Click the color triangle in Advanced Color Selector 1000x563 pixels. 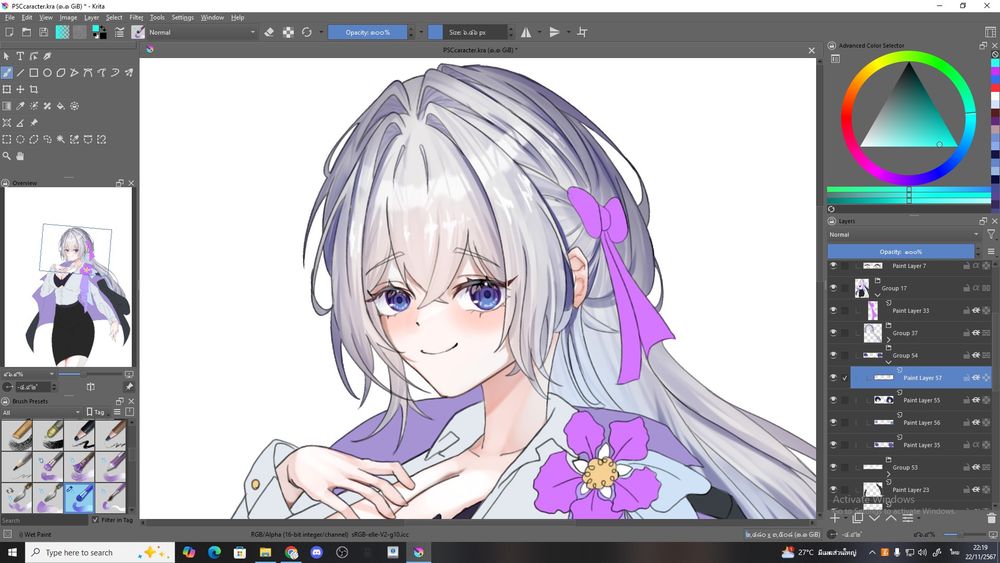coord(909,113)
